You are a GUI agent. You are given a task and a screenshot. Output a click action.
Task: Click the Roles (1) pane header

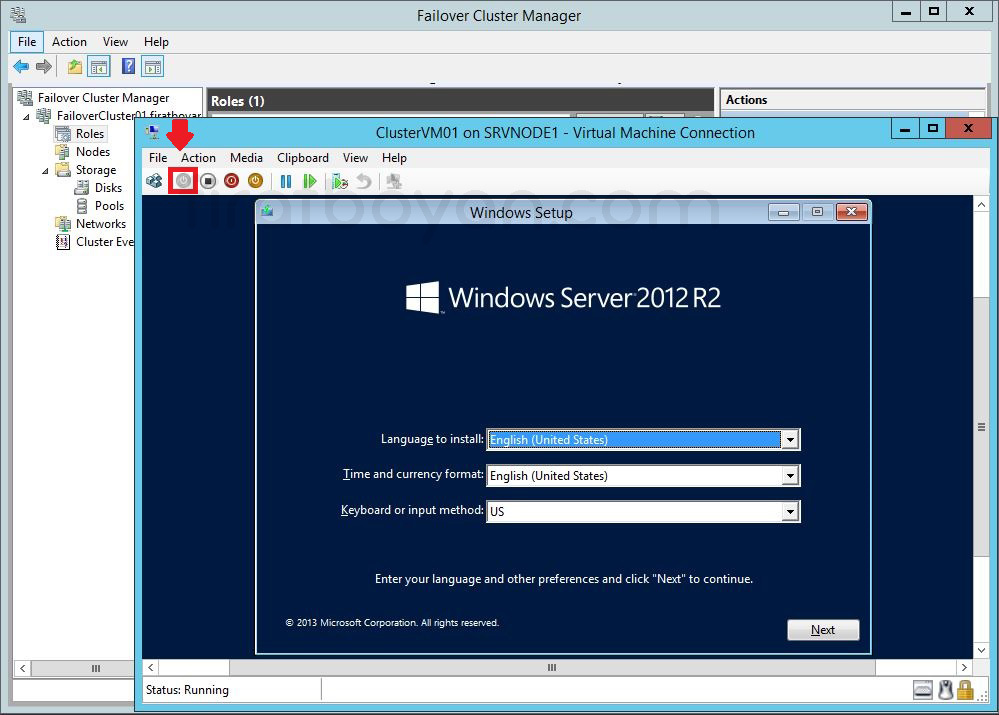click(460, 101)
